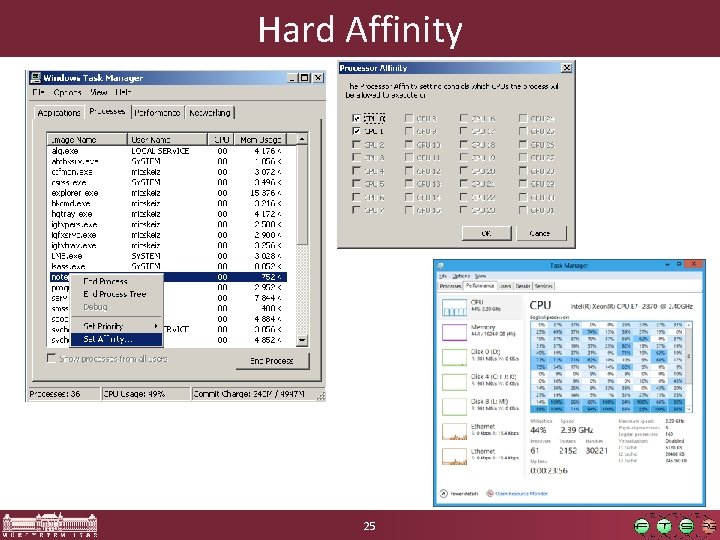Check the CPU 13 checkbox

pyautogui.click(x=409, y=184)
